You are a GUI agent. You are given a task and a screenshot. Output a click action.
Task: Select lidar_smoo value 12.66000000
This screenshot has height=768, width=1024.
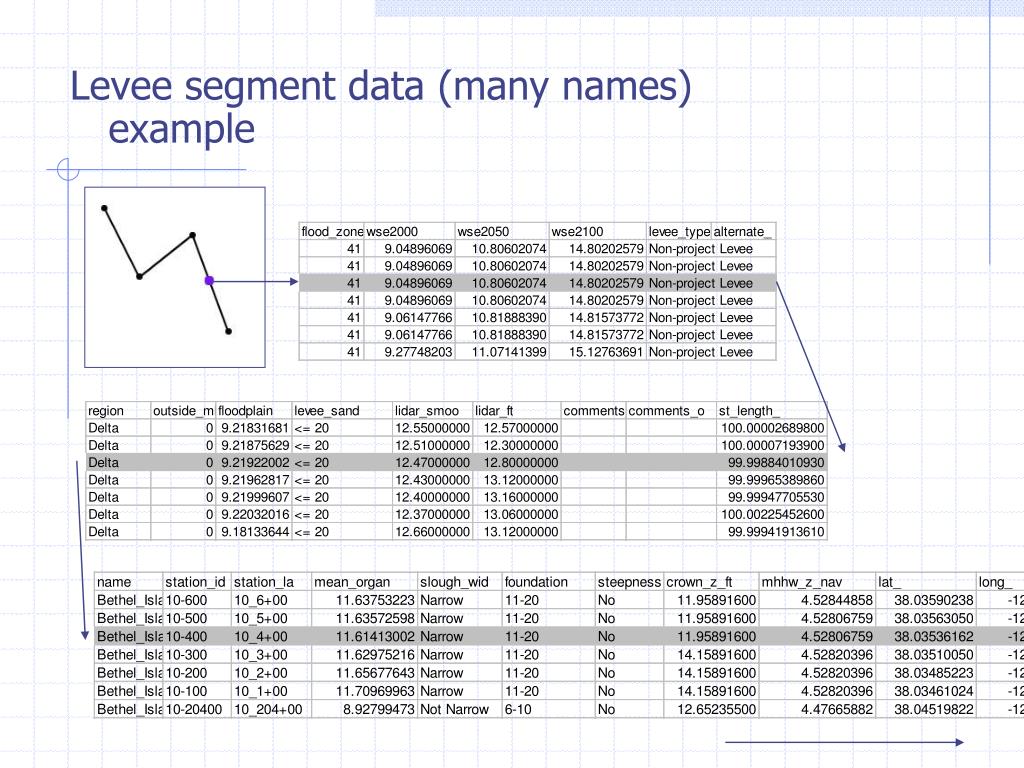point(432,532)
